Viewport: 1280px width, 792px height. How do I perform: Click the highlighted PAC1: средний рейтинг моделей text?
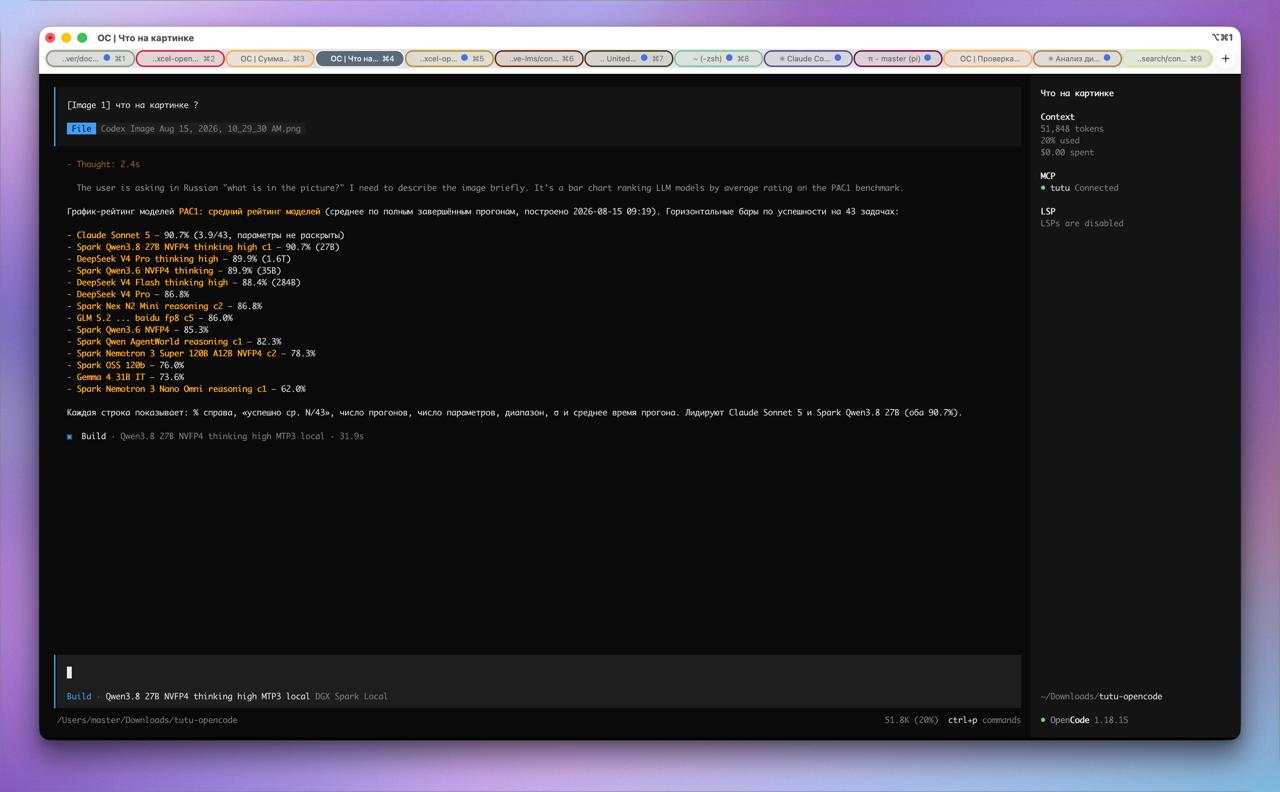point(250,212)
